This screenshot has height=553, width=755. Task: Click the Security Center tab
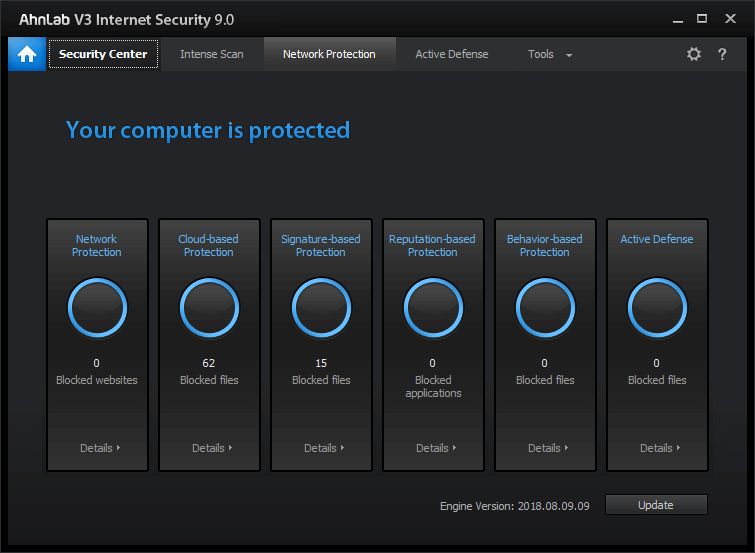(x=103, y=54)
